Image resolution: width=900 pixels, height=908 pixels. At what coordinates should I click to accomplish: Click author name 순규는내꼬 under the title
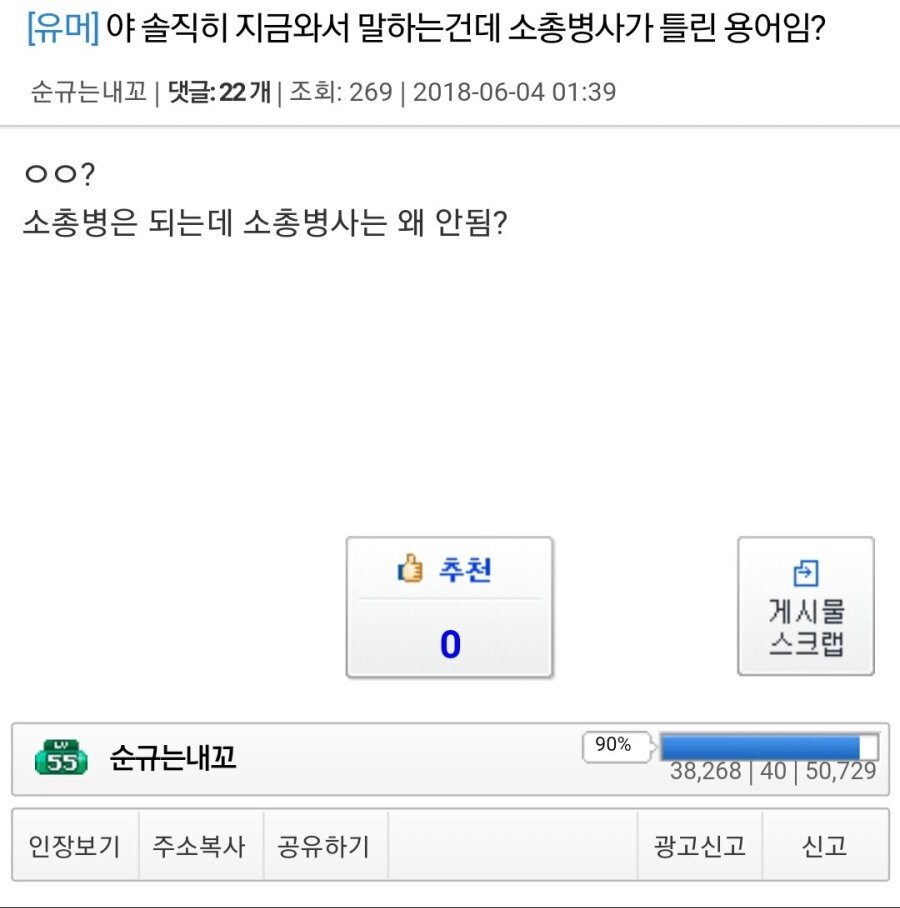[89, 93]
